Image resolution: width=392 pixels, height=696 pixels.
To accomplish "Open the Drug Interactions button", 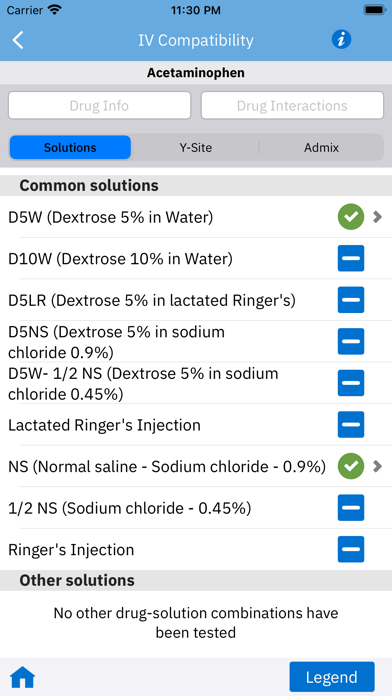I will coord(292,106).
